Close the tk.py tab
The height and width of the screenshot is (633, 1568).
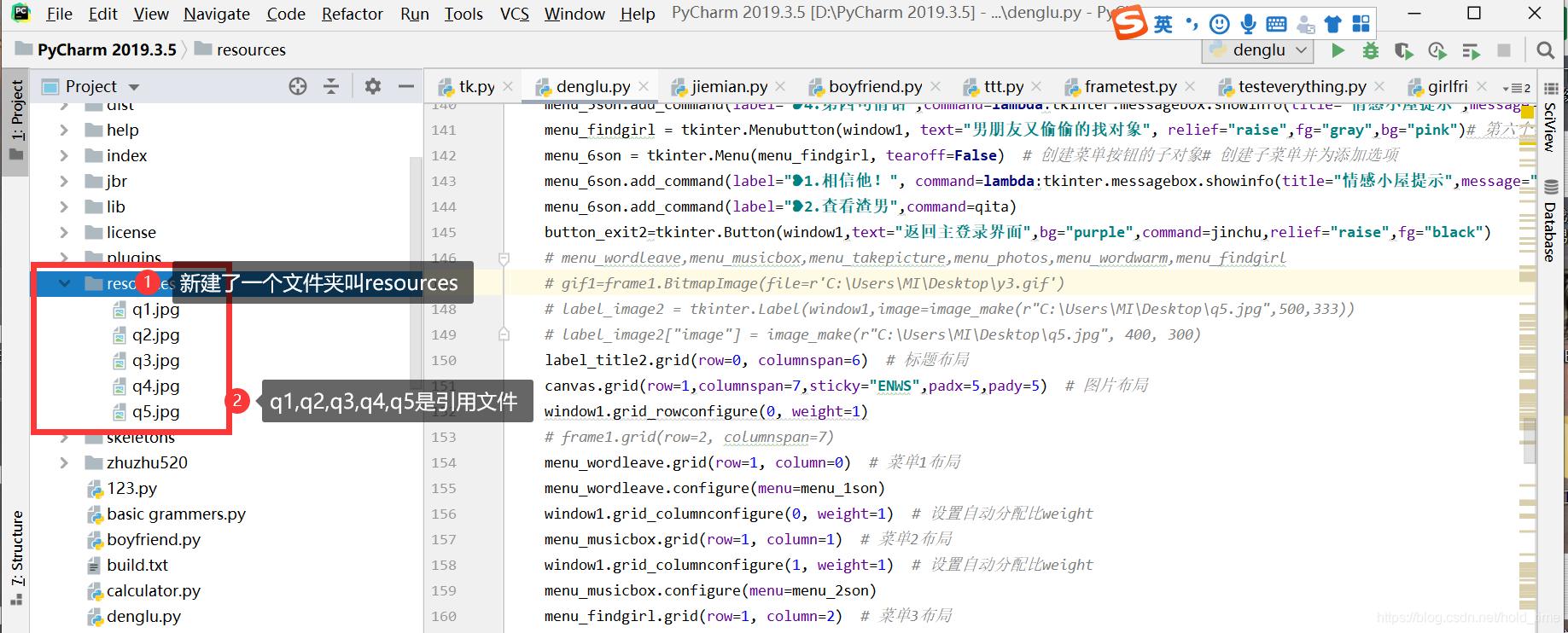(x=508, y=86)
